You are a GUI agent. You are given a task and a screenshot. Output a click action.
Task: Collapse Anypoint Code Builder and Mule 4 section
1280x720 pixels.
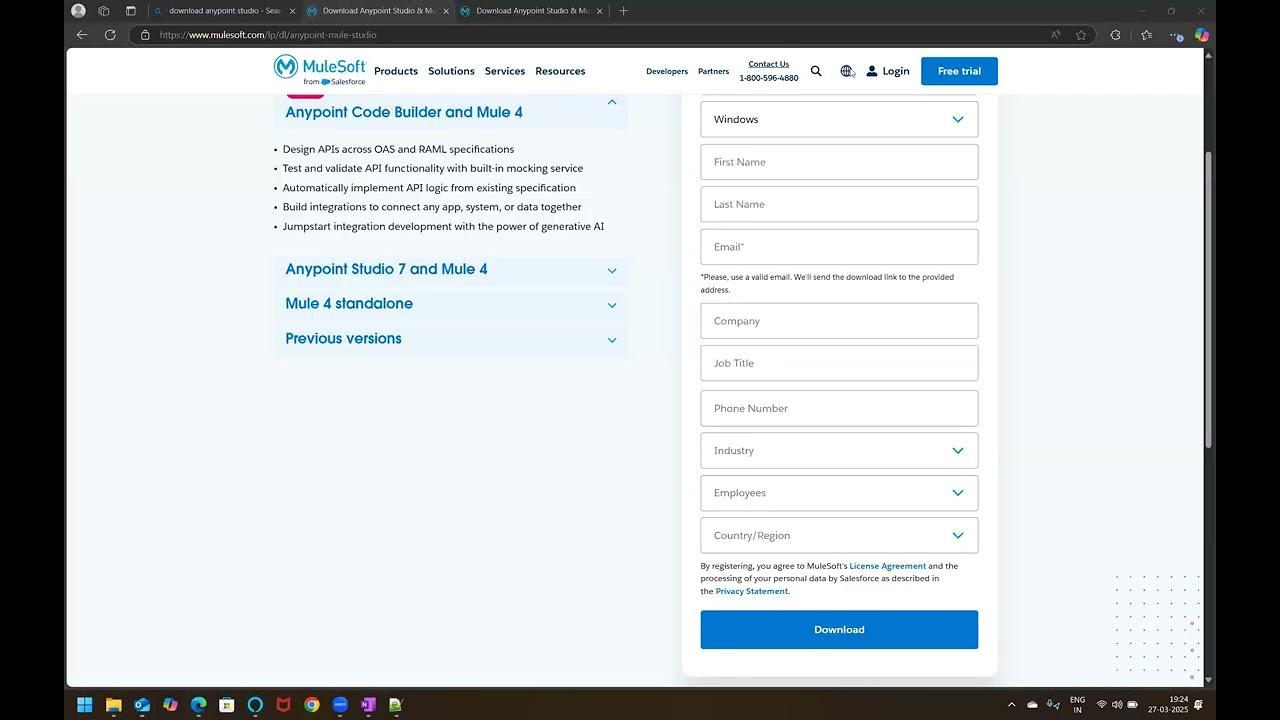(x=612, y=102)
